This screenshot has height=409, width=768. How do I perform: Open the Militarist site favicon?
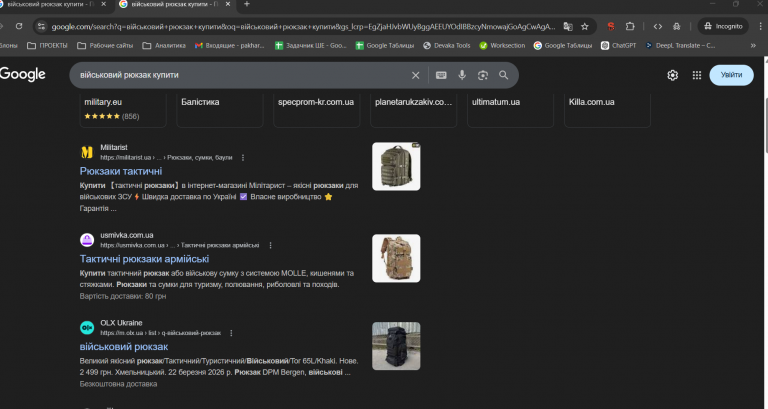[87, 152]
